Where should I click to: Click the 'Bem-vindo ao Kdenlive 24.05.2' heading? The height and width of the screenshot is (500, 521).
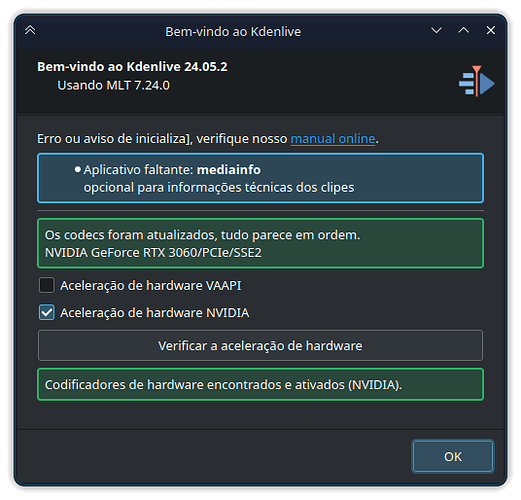click(132, 67)
